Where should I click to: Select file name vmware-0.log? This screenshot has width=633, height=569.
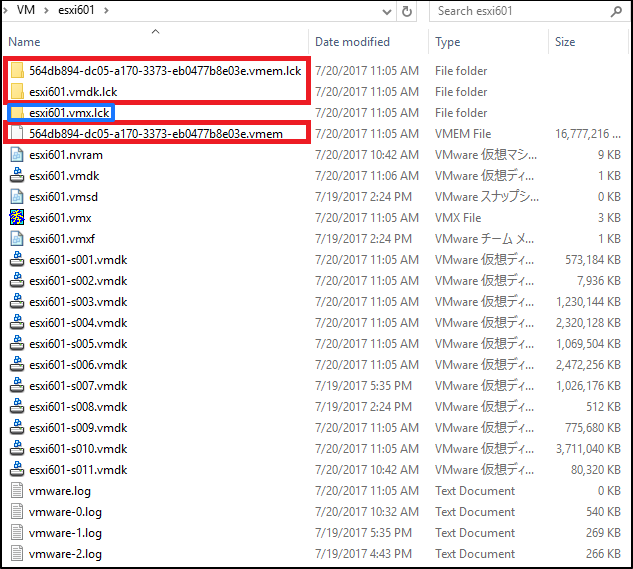(x=65, y=512)
